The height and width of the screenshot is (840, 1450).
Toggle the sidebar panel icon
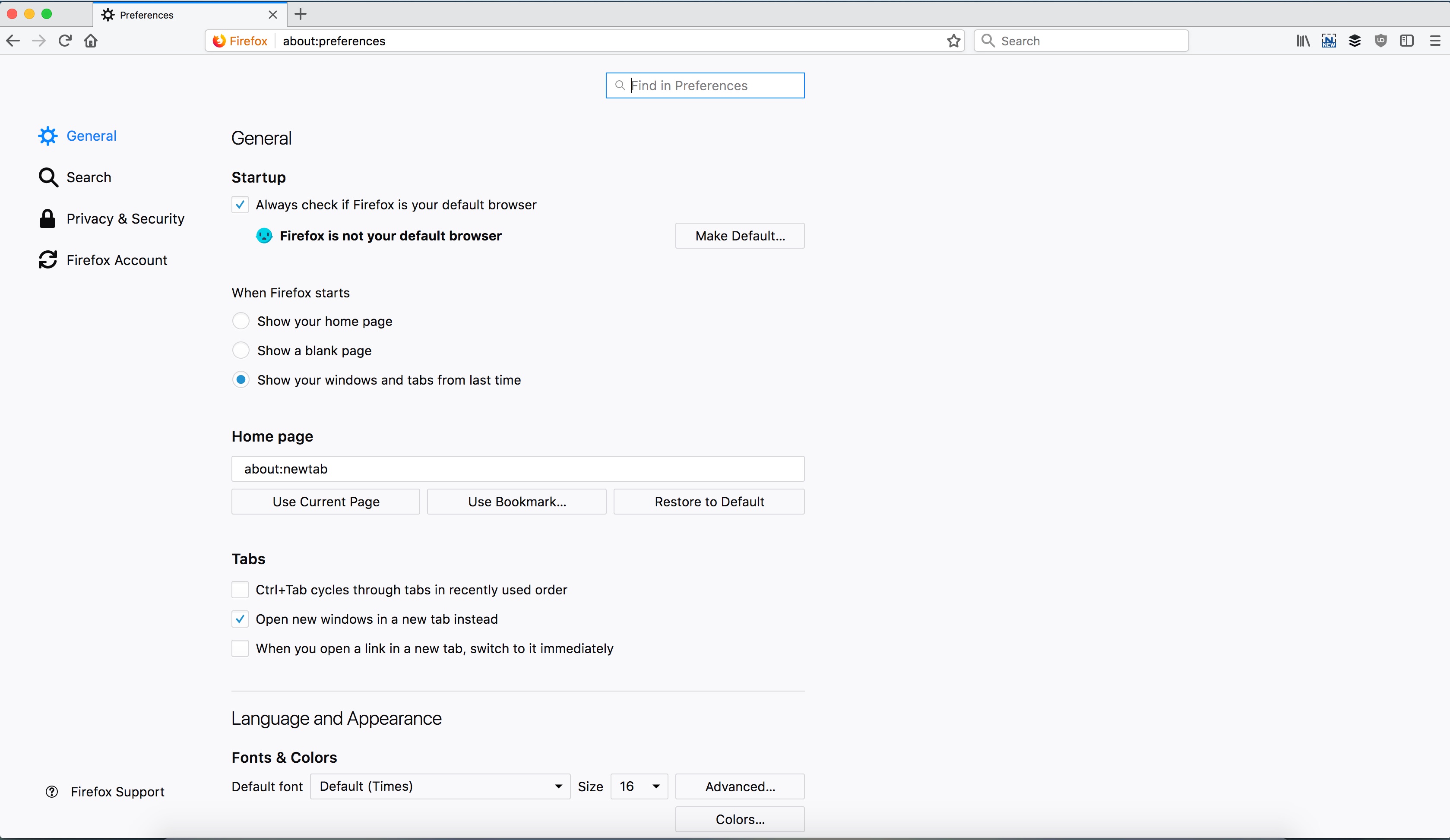[x=1407, y=41]
